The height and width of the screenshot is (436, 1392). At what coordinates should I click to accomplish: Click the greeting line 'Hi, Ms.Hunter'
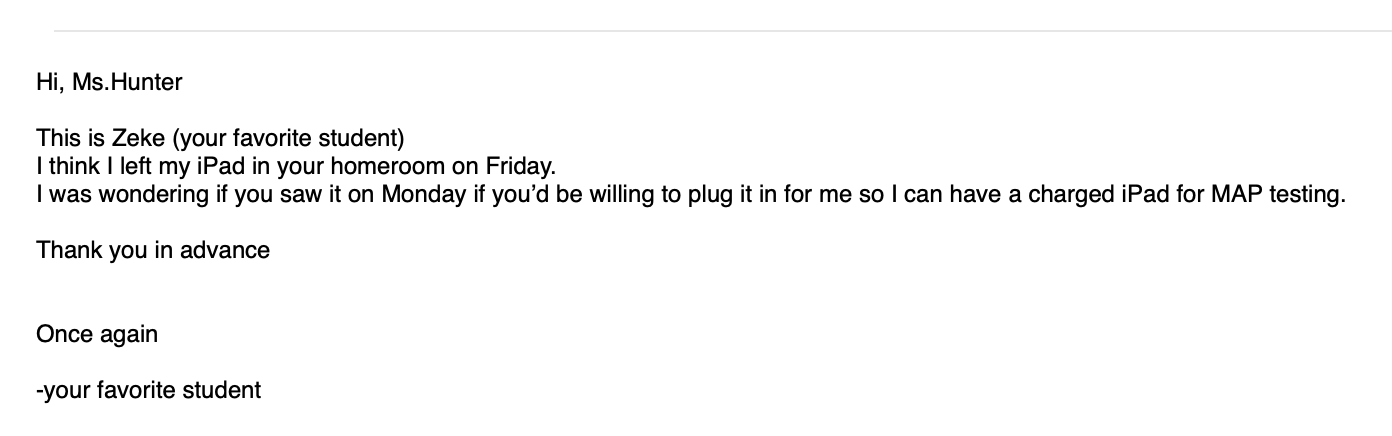(x=109, y=83)
